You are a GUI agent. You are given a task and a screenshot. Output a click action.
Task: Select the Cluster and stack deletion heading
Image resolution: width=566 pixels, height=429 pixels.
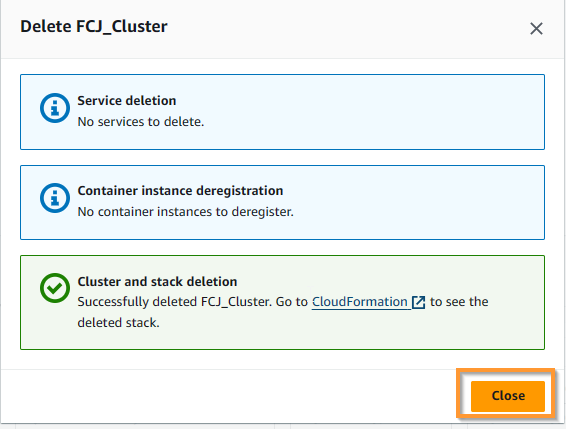pyautogui.click(x=157, y=282)
